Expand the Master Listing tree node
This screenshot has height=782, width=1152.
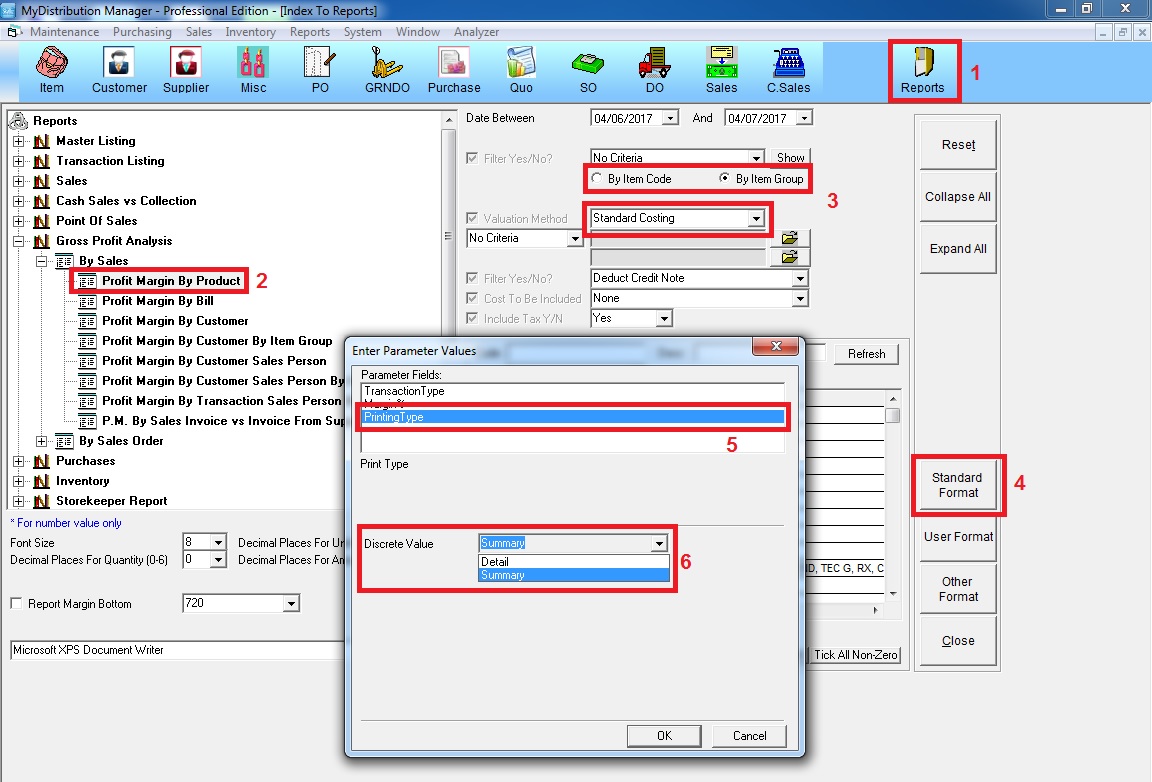(19, 141)
